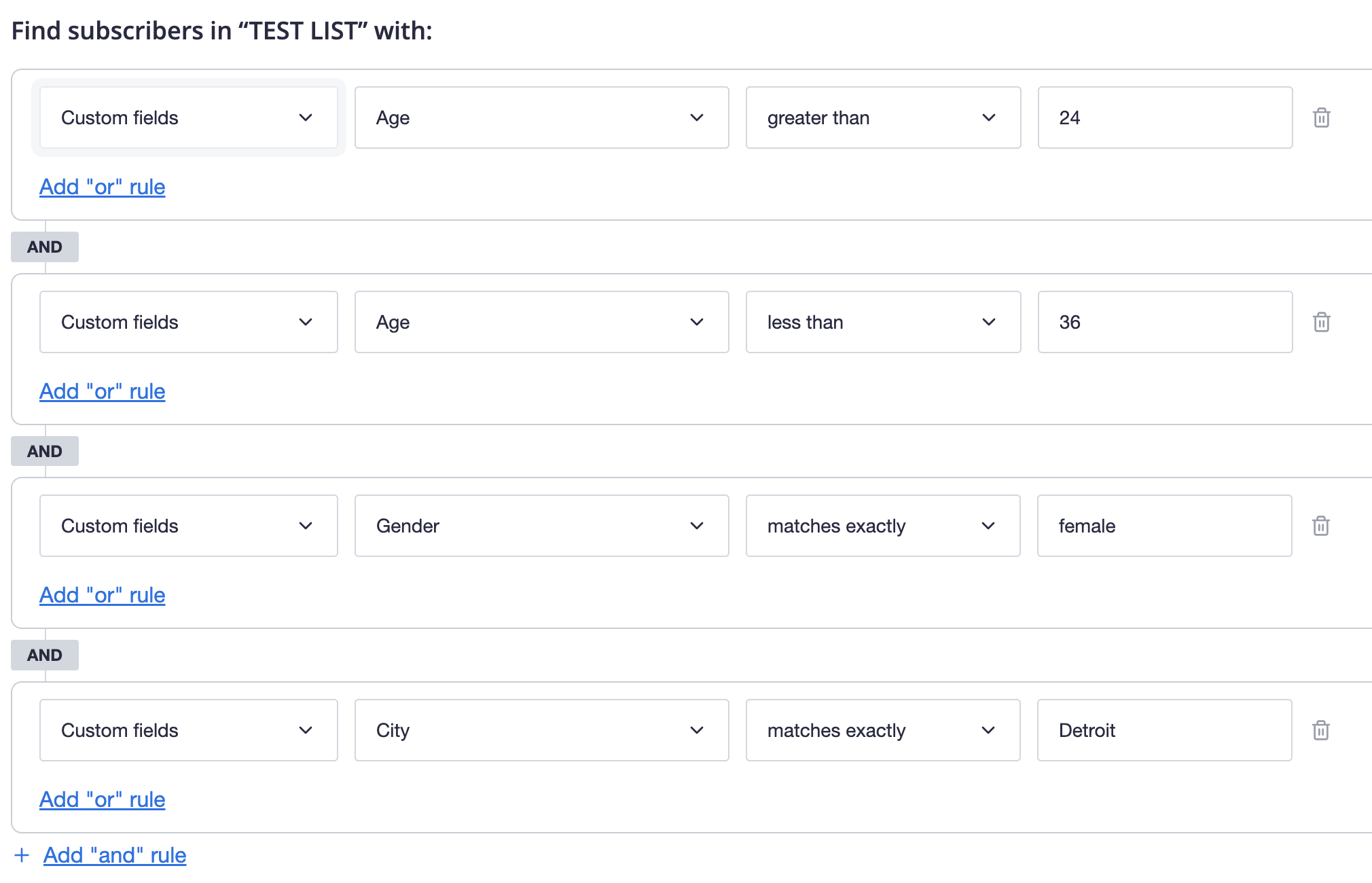Open the less than condition dropdown

pyautogui.click(x=882, y=322)
